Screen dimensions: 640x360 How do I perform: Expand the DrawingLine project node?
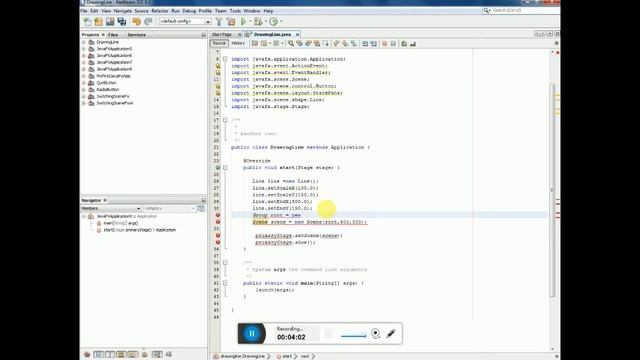[x=84, y=42]
